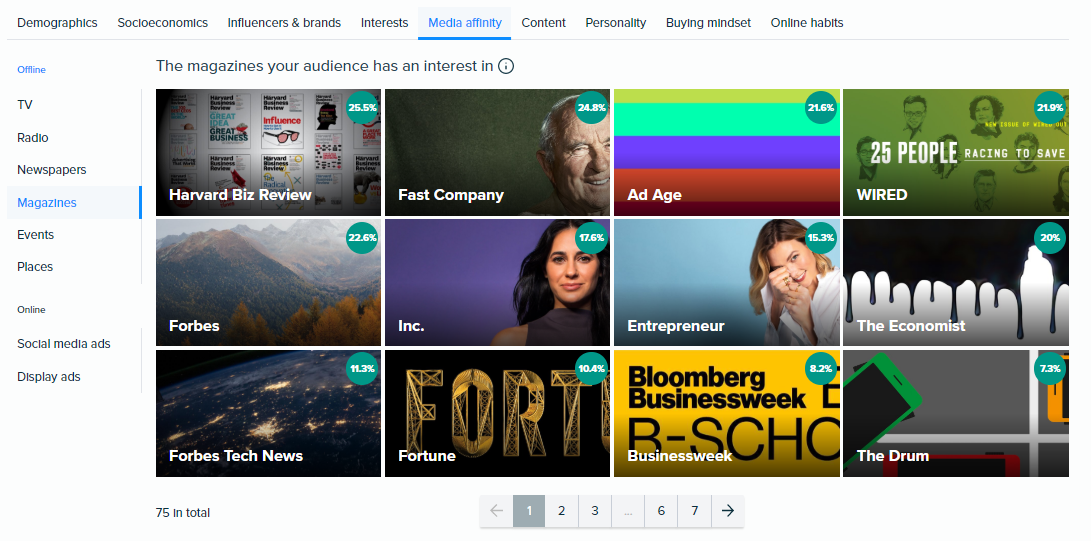
Task: Click the info icon next to magazines heading
Action: click(x=506, y=66)
